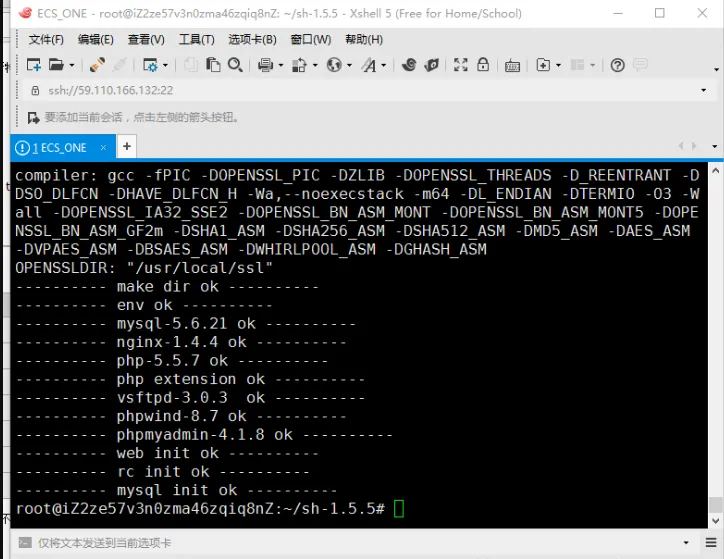Lock the screen with padlock icon
724x559 pixels.
click(483, 64)
